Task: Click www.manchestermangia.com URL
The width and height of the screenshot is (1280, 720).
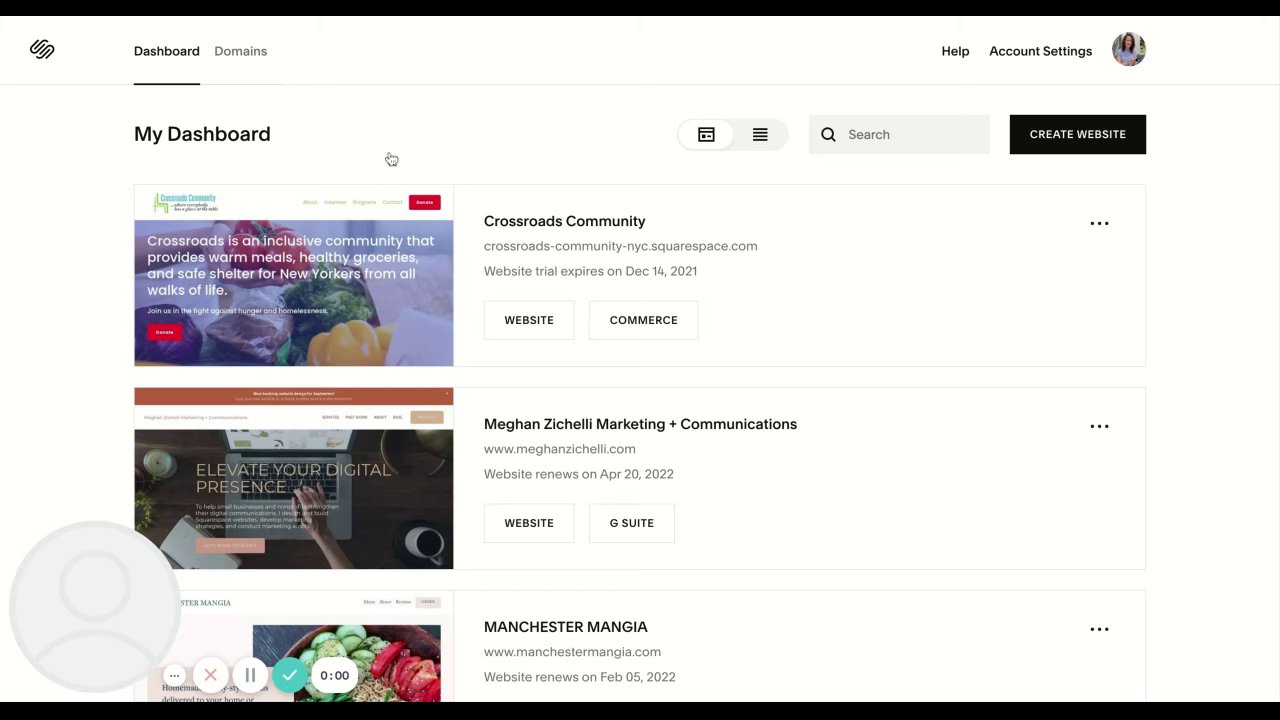Action: tap(572, 652)
